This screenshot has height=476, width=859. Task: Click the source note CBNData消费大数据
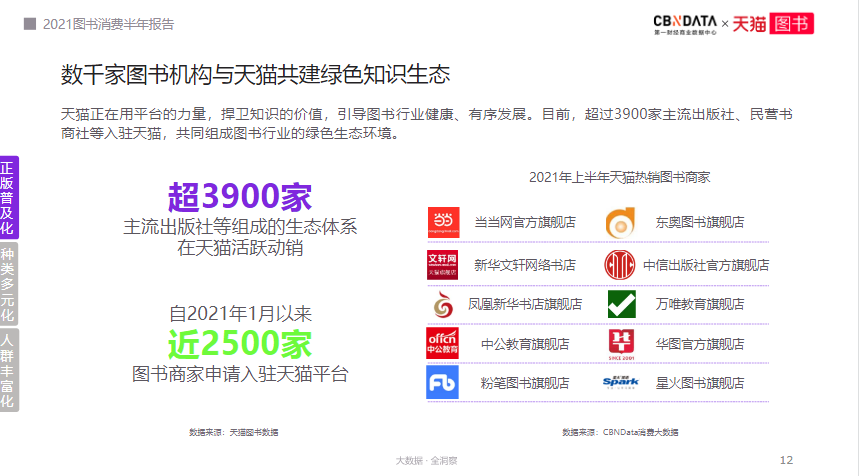coord(640,432)
